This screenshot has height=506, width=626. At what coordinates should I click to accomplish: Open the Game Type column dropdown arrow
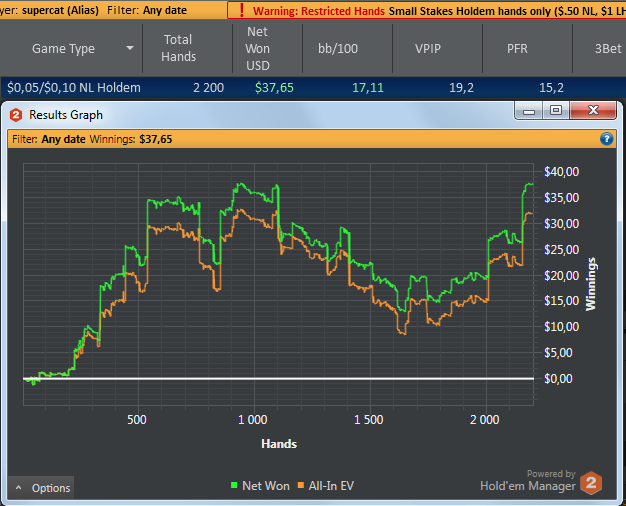click(x=130, y=48)
